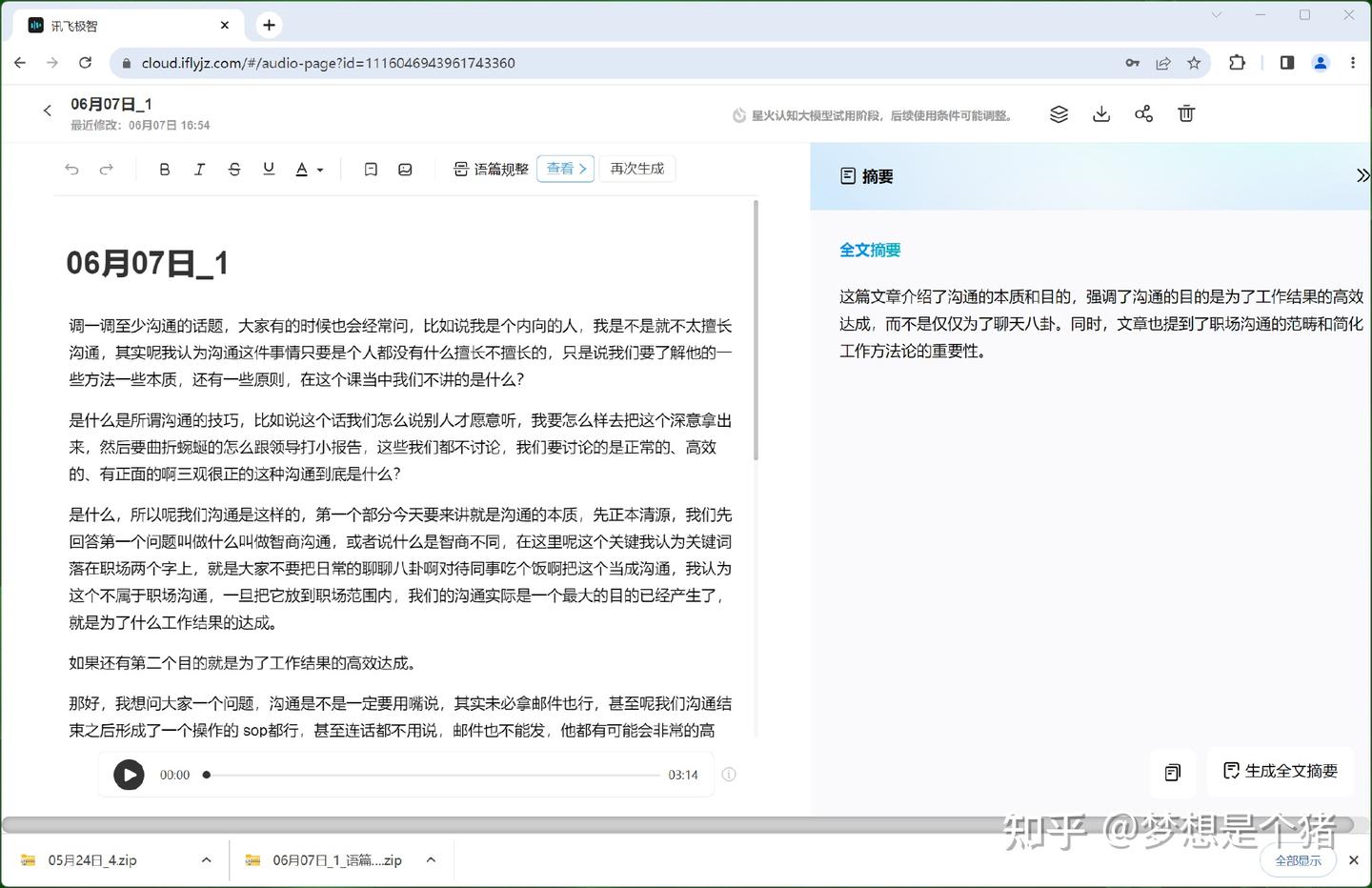Copy the summary text via copy icon
The width and height of the screenshot is (1372, 888).
(x=1173, y=773)
